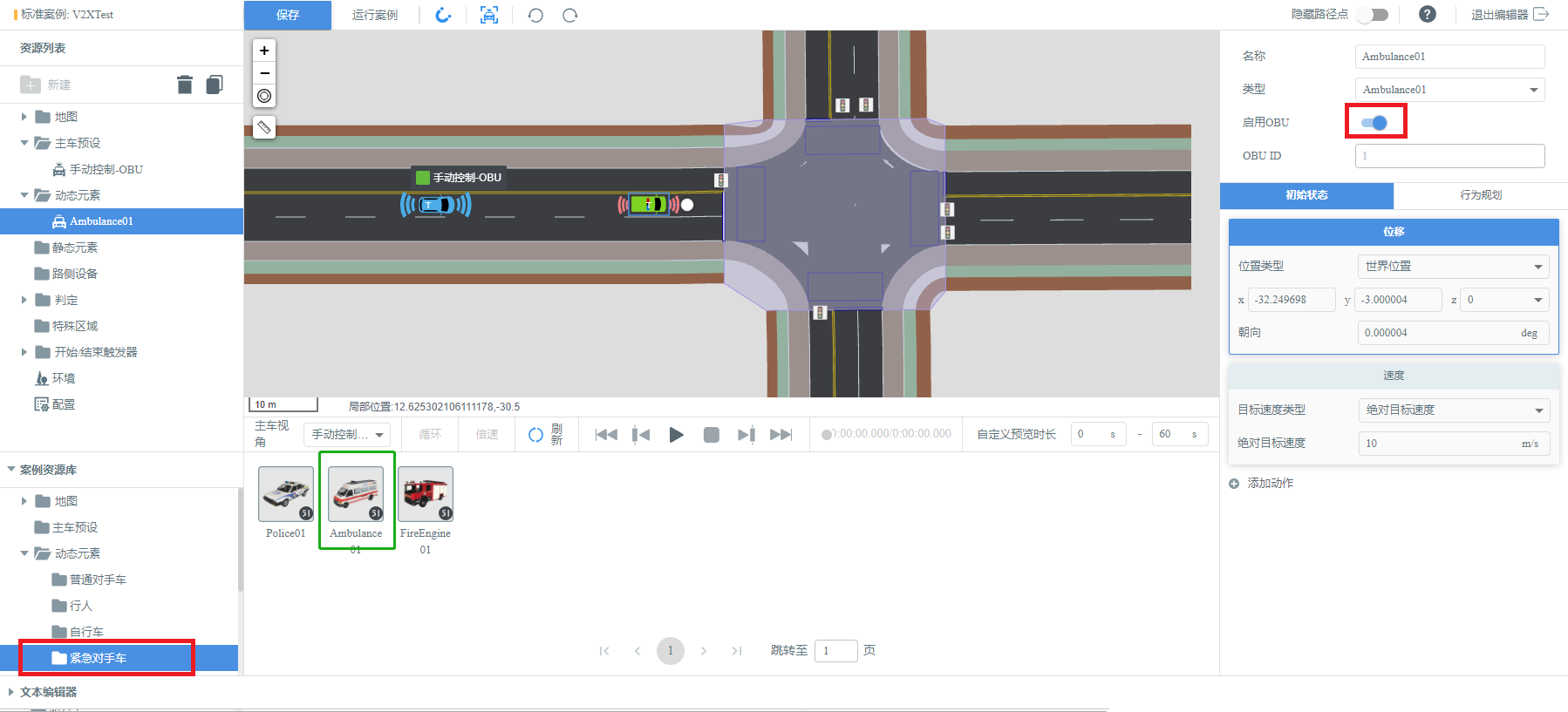Open the 行人 folder
Image resolution: width=1568 pixels, height=712 pixels.
click(x=72, y=606)
